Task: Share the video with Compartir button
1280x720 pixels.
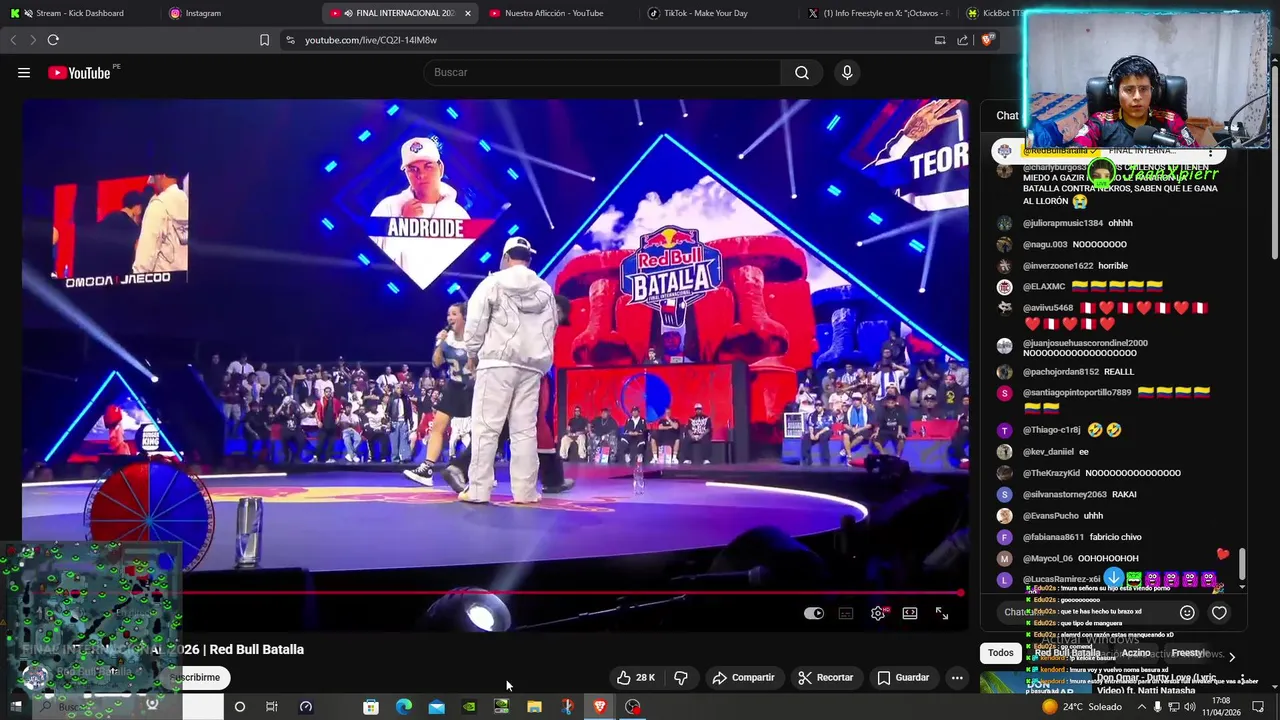Action: [743, 677]
